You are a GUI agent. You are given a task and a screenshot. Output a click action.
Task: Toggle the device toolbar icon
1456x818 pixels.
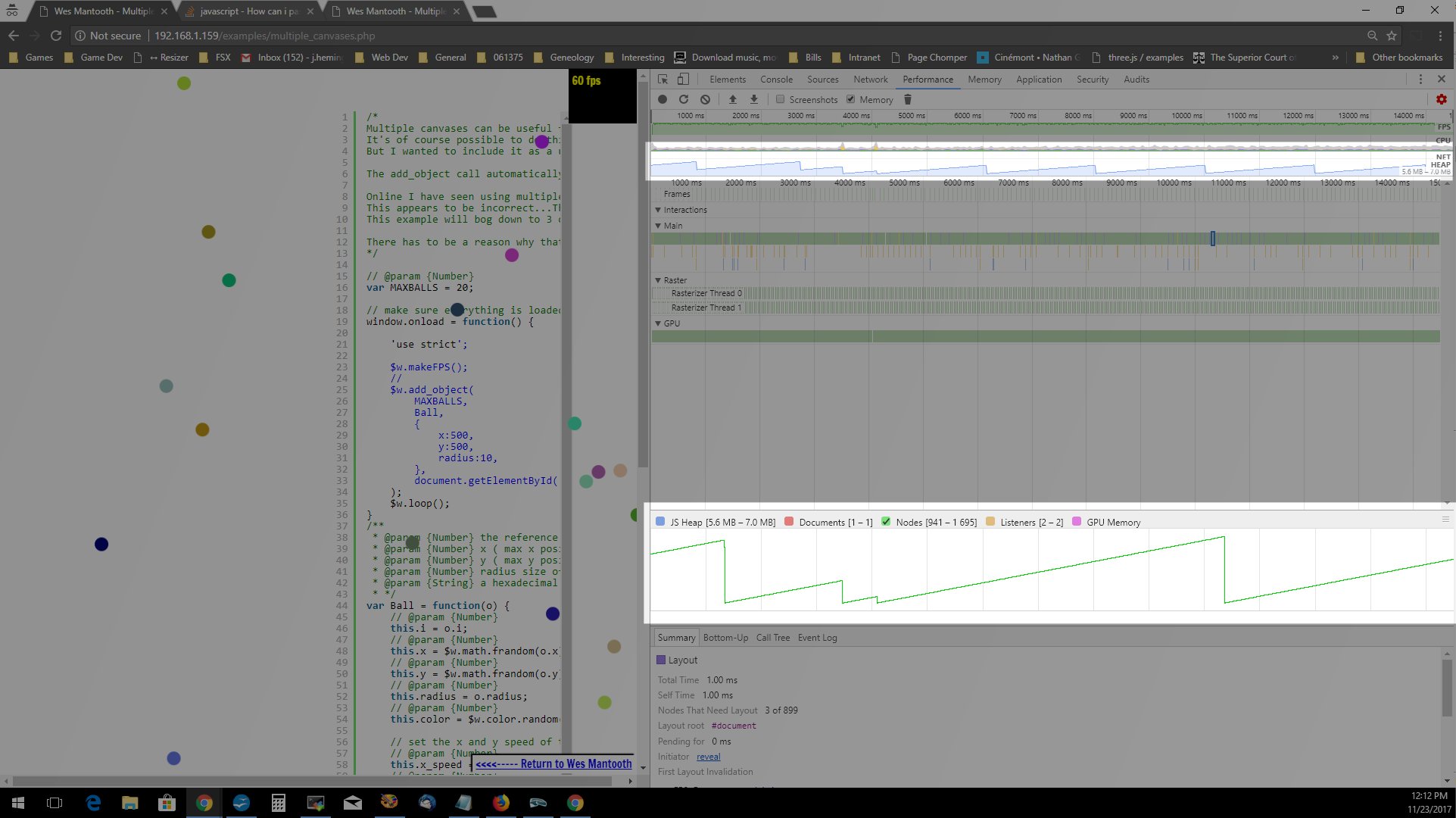pyautogui.click(x=683, y=79)
